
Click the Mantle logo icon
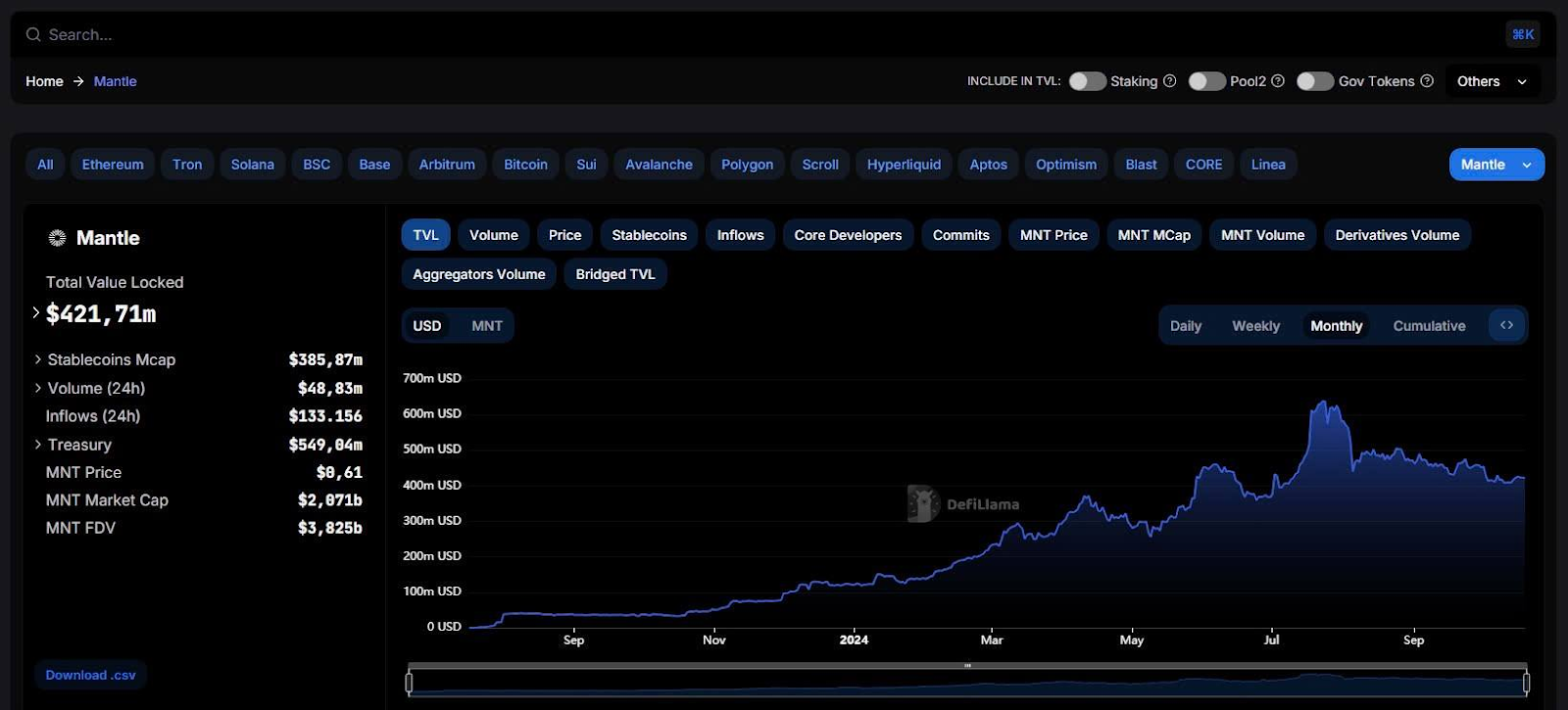tap(58, 238)
